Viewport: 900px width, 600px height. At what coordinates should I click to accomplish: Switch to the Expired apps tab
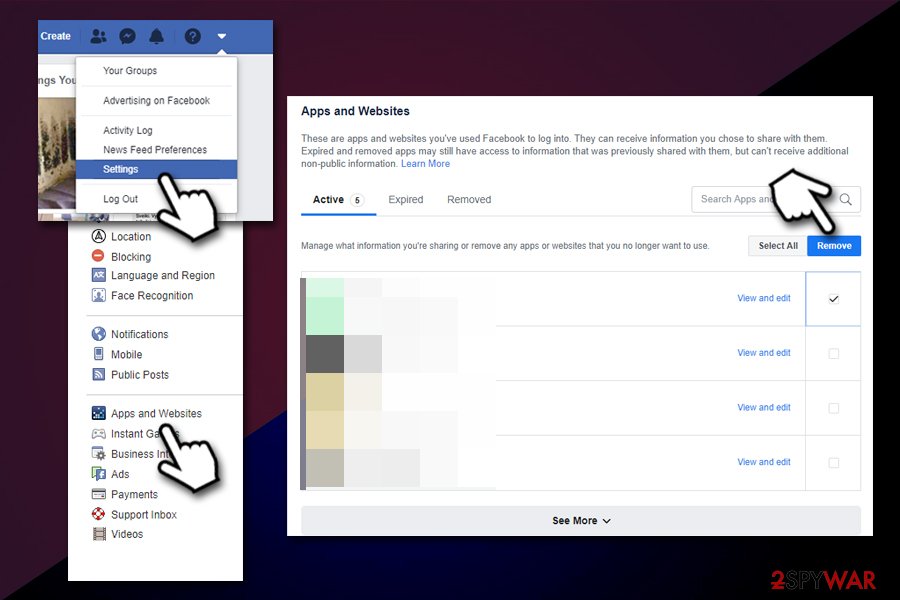point(406,199)
